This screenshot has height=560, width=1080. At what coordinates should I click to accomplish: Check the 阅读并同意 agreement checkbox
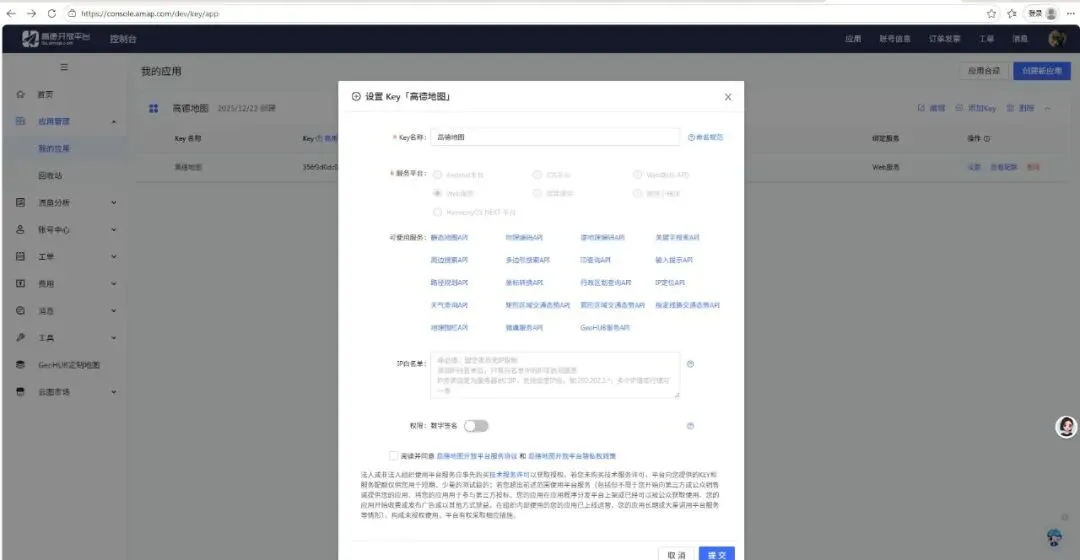click(393, 455)
